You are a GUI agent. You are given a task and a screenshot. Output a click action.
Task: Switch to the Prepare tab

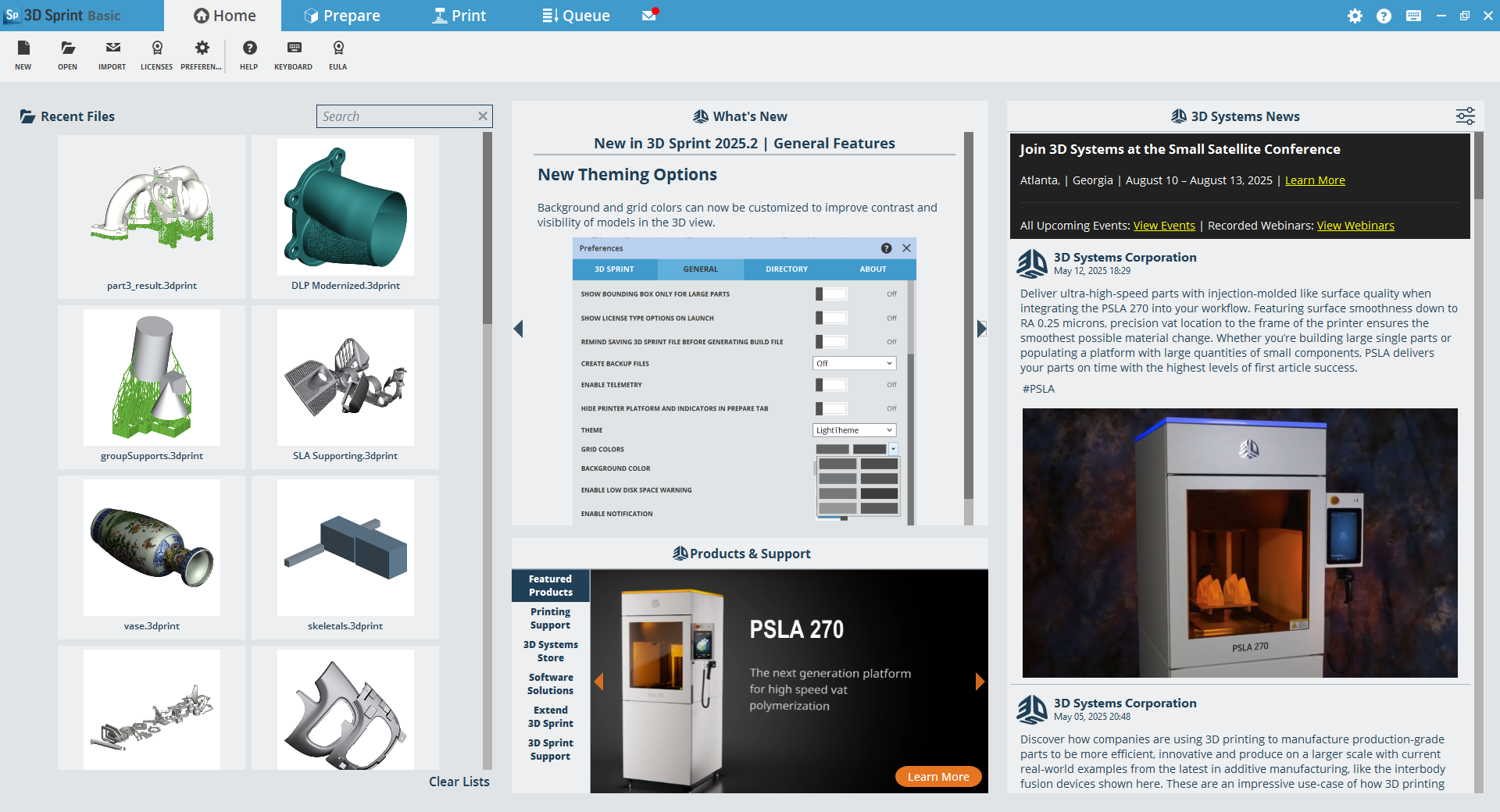click(x=342, y=16)
